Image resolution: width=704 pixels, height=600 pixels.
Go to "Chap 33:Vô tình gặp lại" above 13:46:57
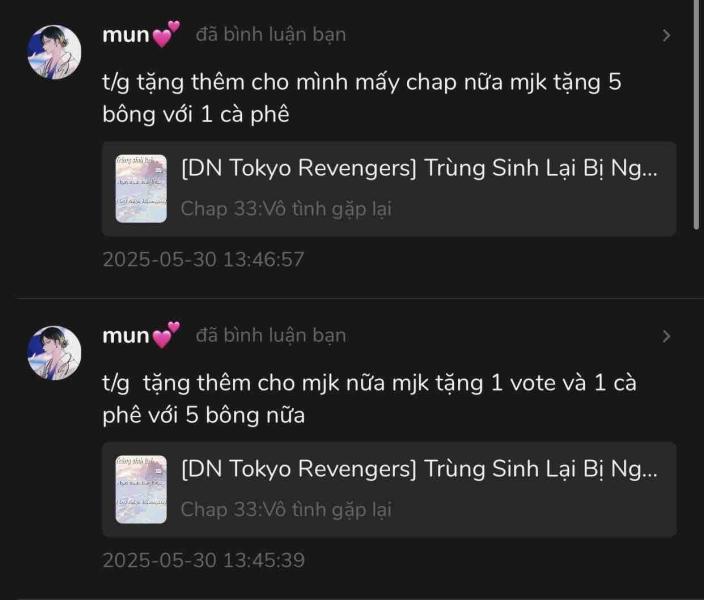tap(286, 209)
